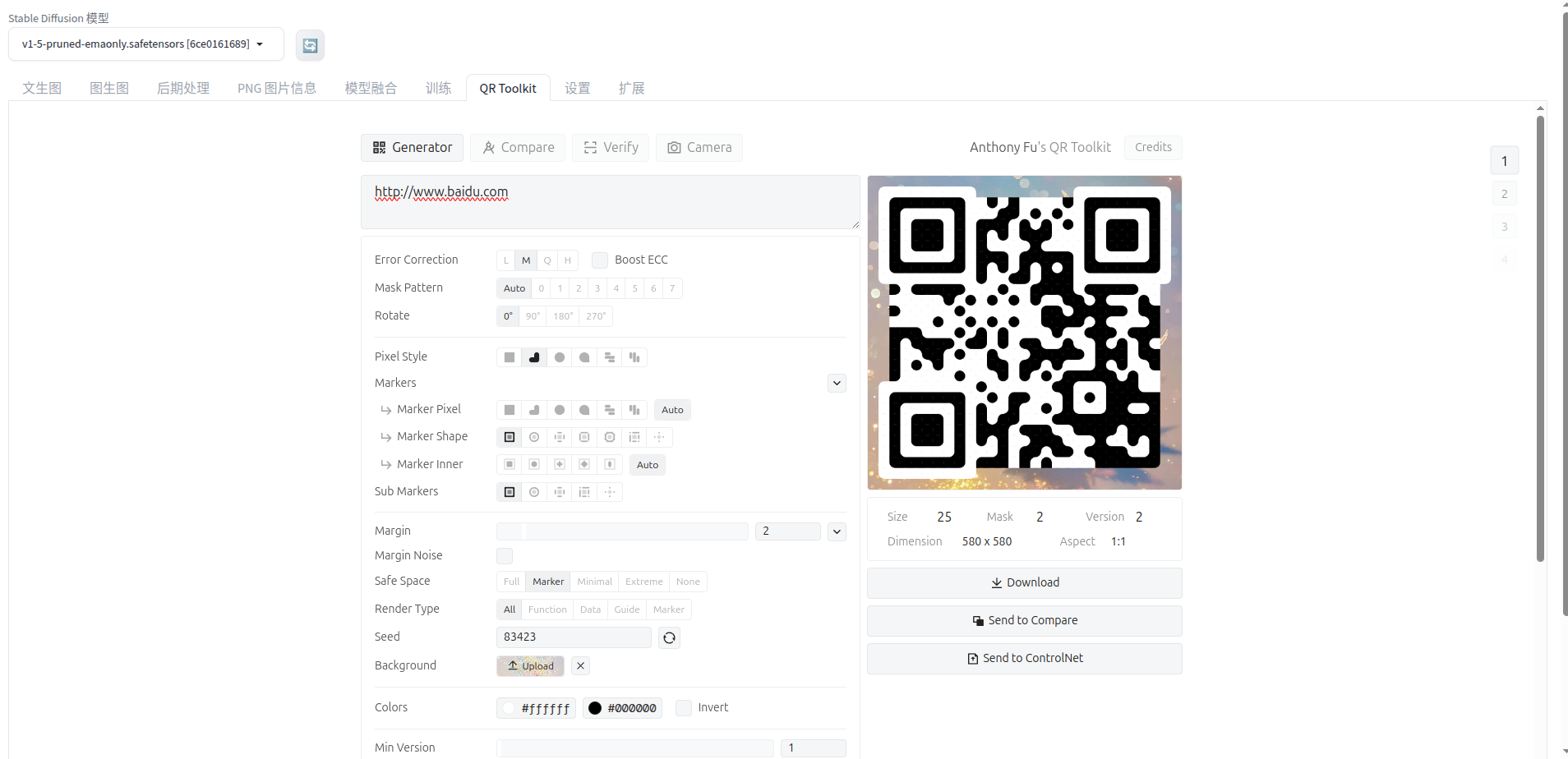Switch to PNG 图片信息 tab
Image resolution: width=1568 pixels, height=759 pixels.
click(x=277, y=88)
